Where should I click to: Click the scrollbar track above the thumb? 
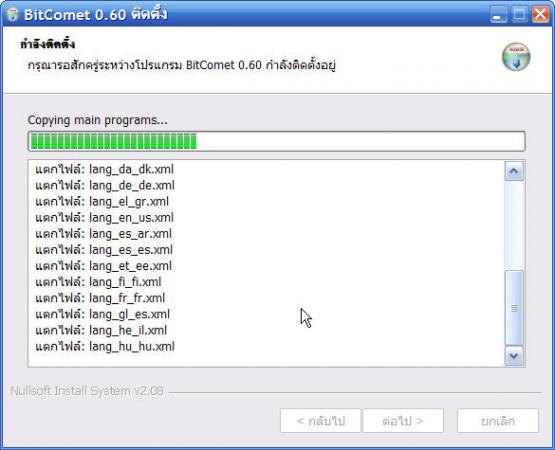tap(514, 226)
